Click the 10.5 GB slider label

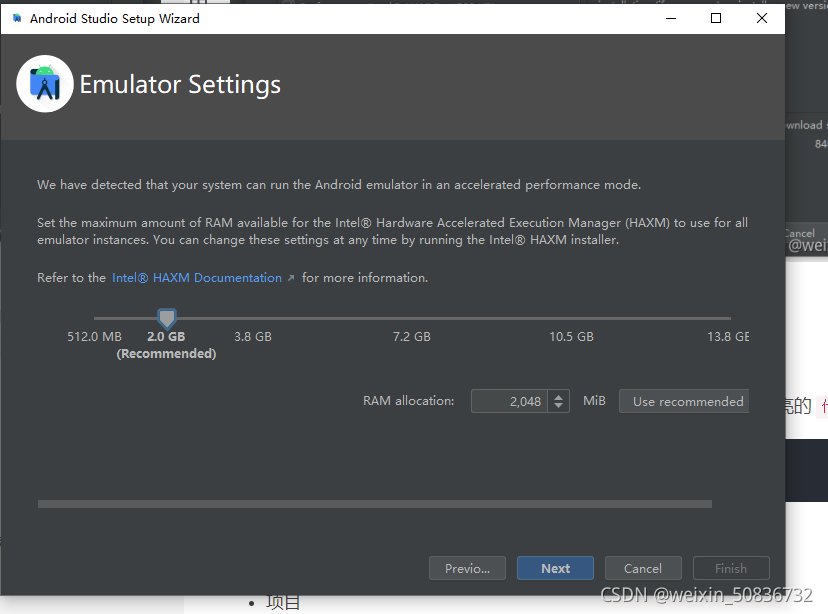pyautogui.click(x=571, y=337)
